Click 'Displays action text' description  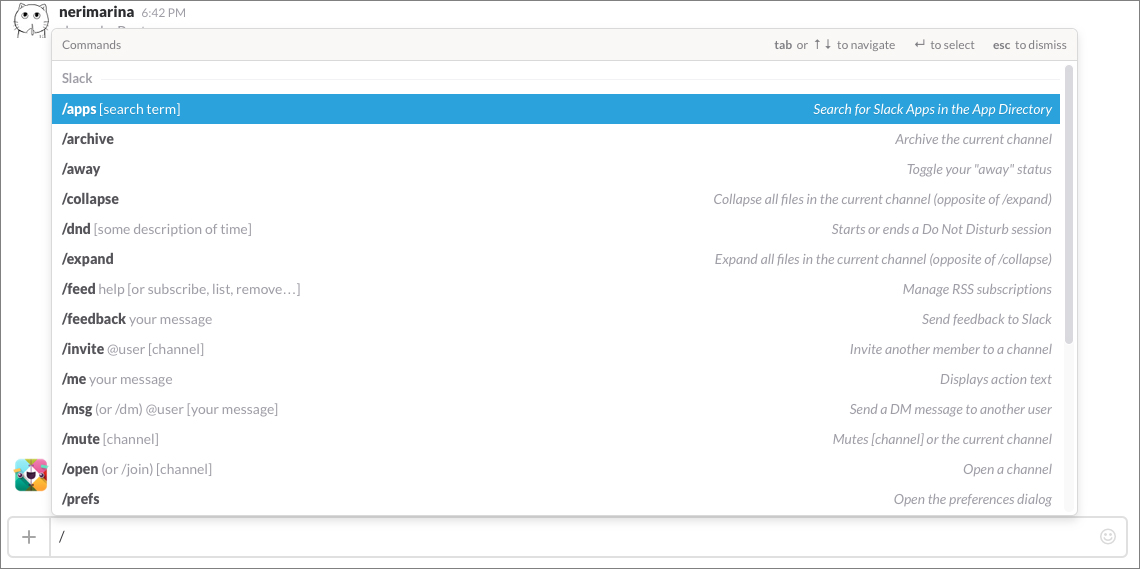click(x=996, y=379)
